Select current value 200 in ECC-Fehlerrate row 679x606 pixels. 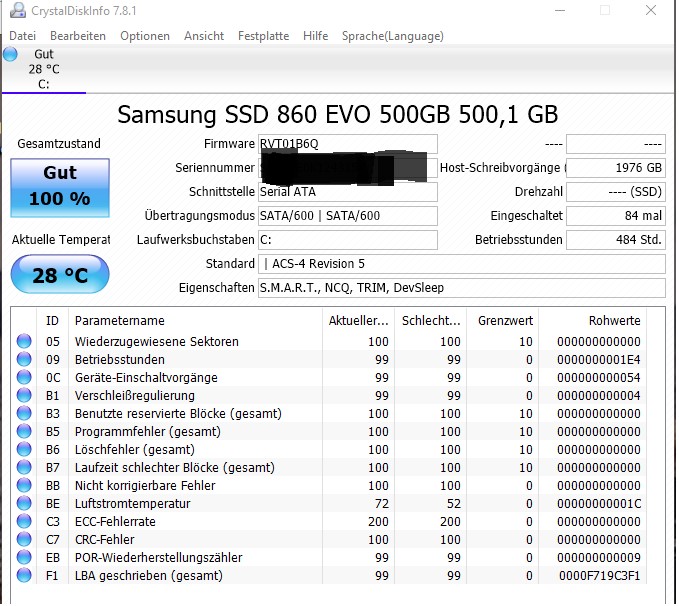point(378,521)
